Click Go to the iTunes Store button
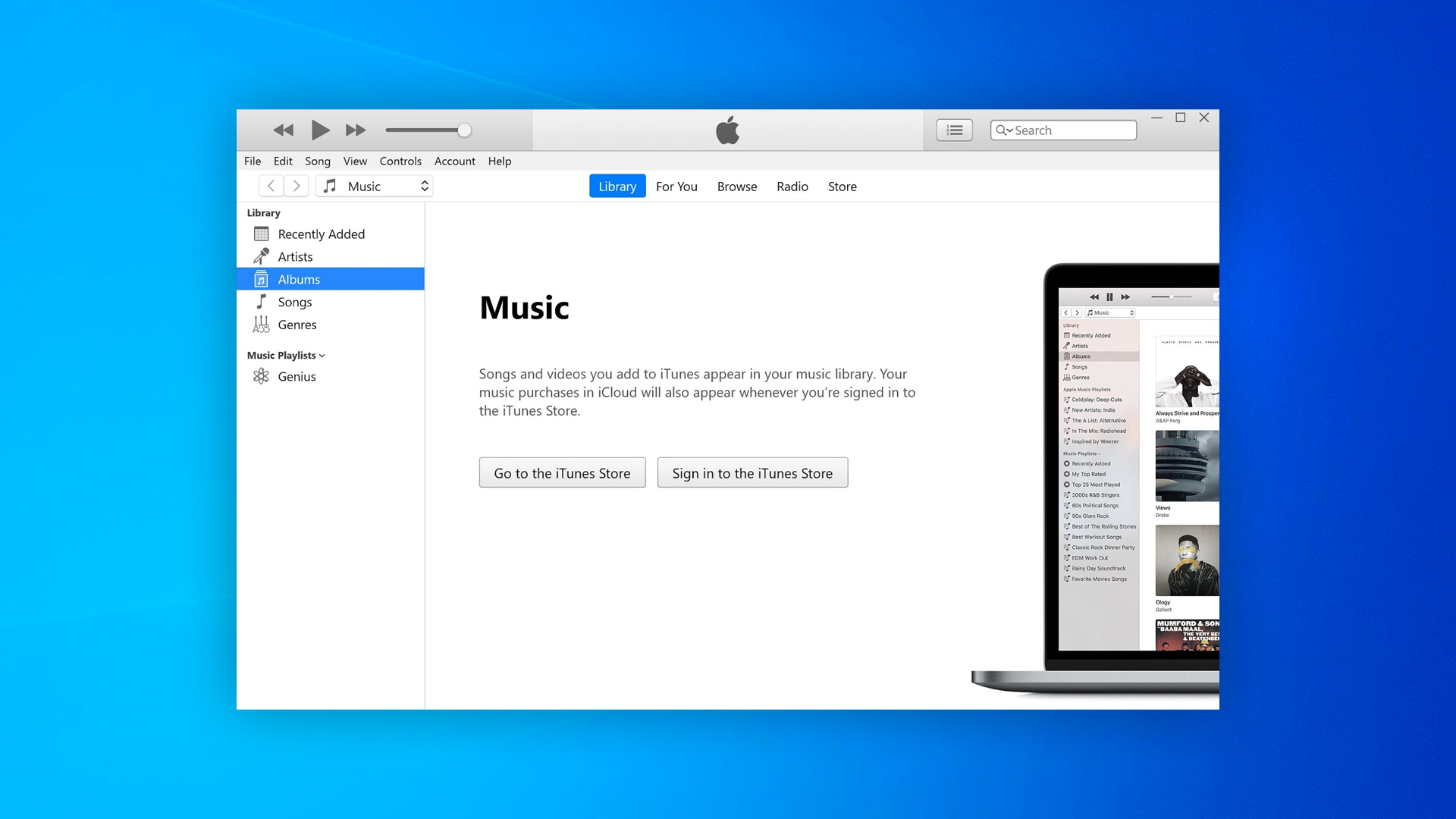 pos(562,472)
